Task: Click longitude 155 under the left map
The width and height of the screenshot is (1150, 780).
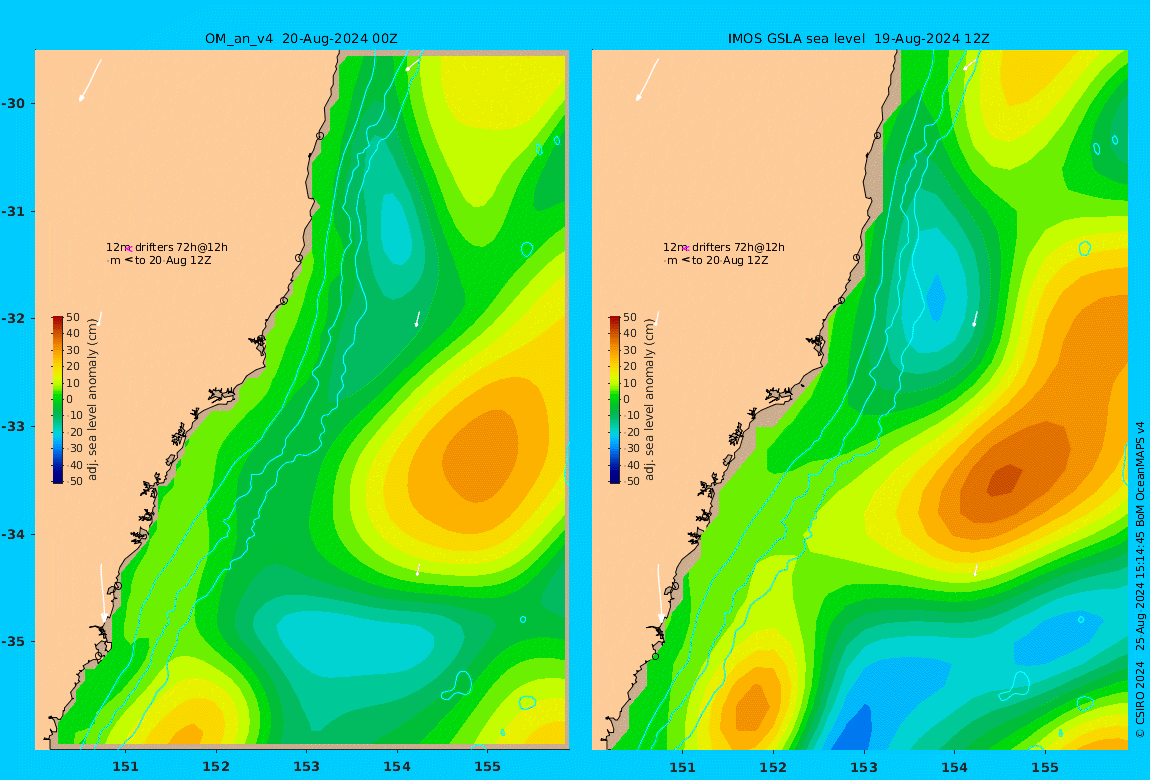Action: click(x=488, y=767)
